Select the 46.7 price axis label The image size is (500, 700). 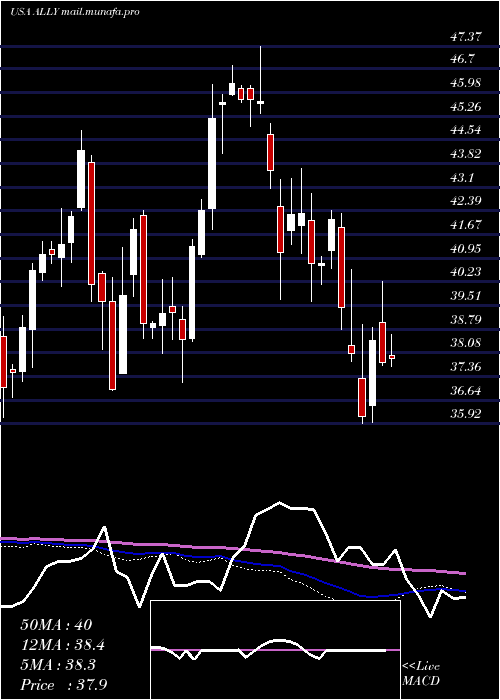463,59
